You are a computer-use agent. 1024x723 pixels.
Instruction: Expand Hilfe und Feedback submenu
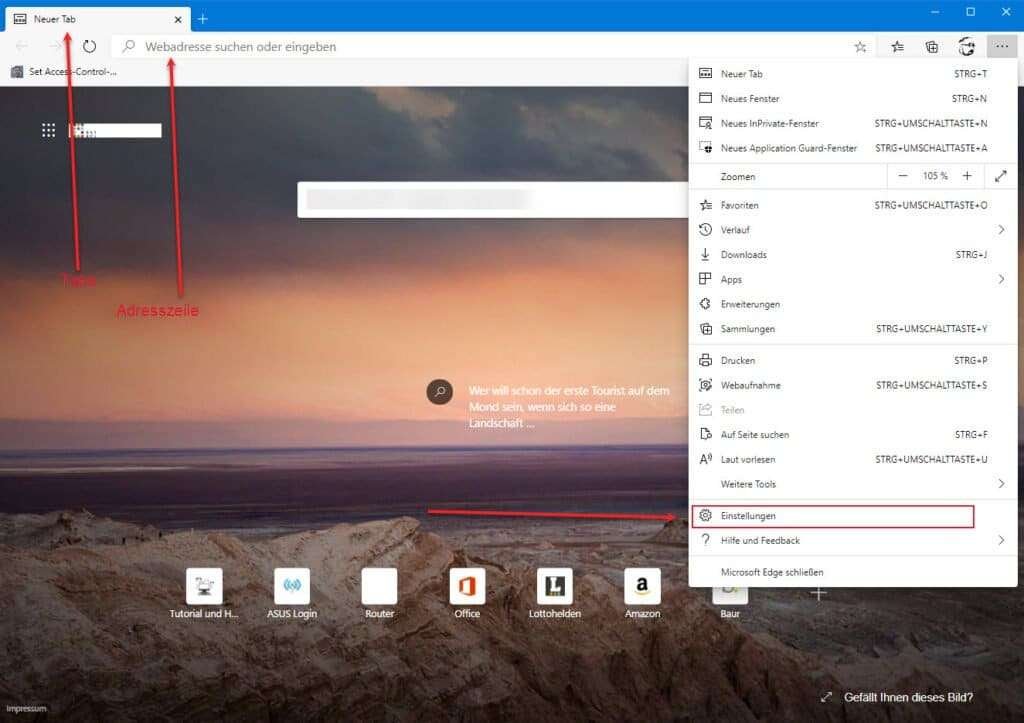1001,540
